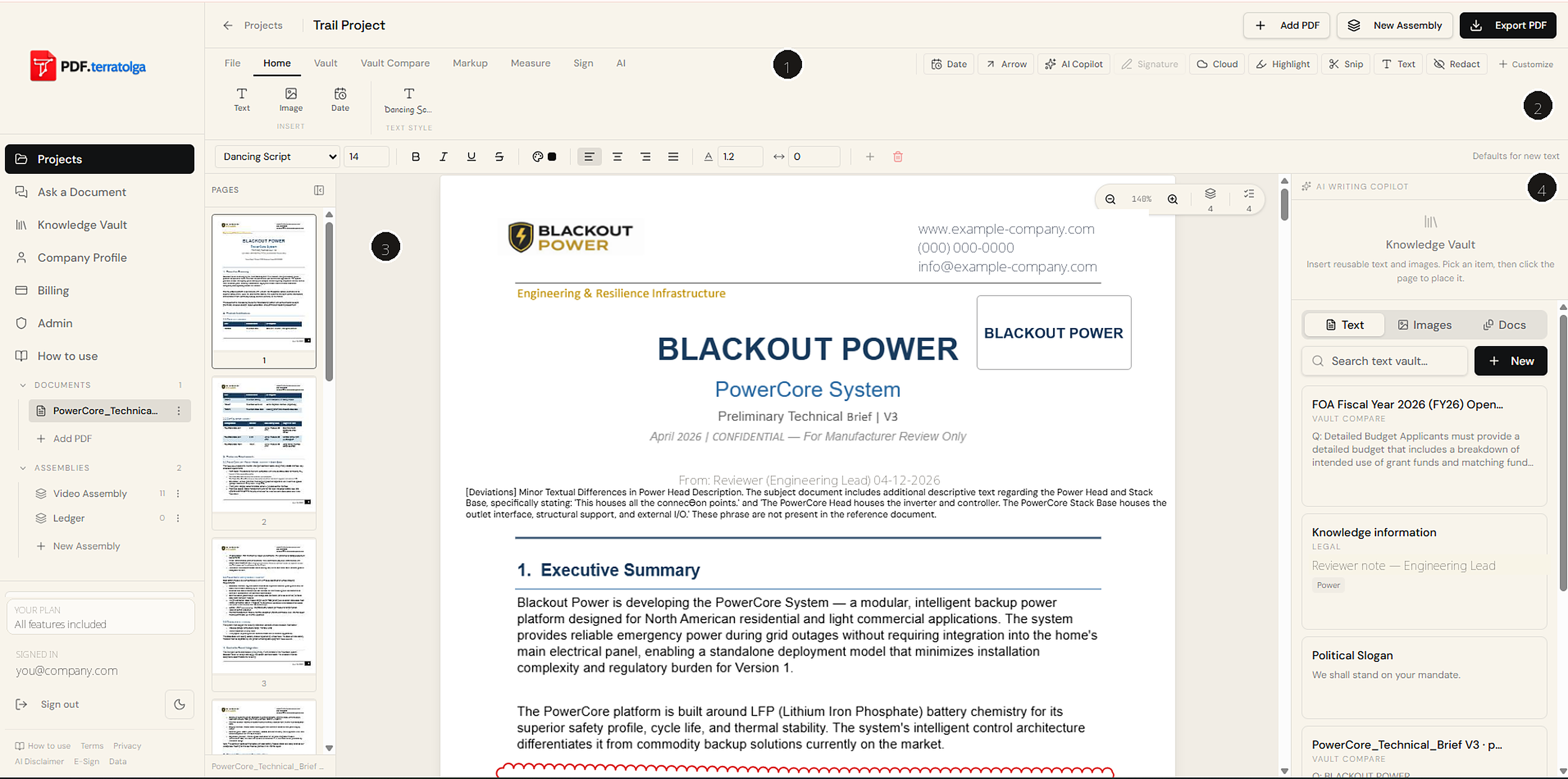
Task: Select the Snip tool
Action: (x=1346, y=64)
